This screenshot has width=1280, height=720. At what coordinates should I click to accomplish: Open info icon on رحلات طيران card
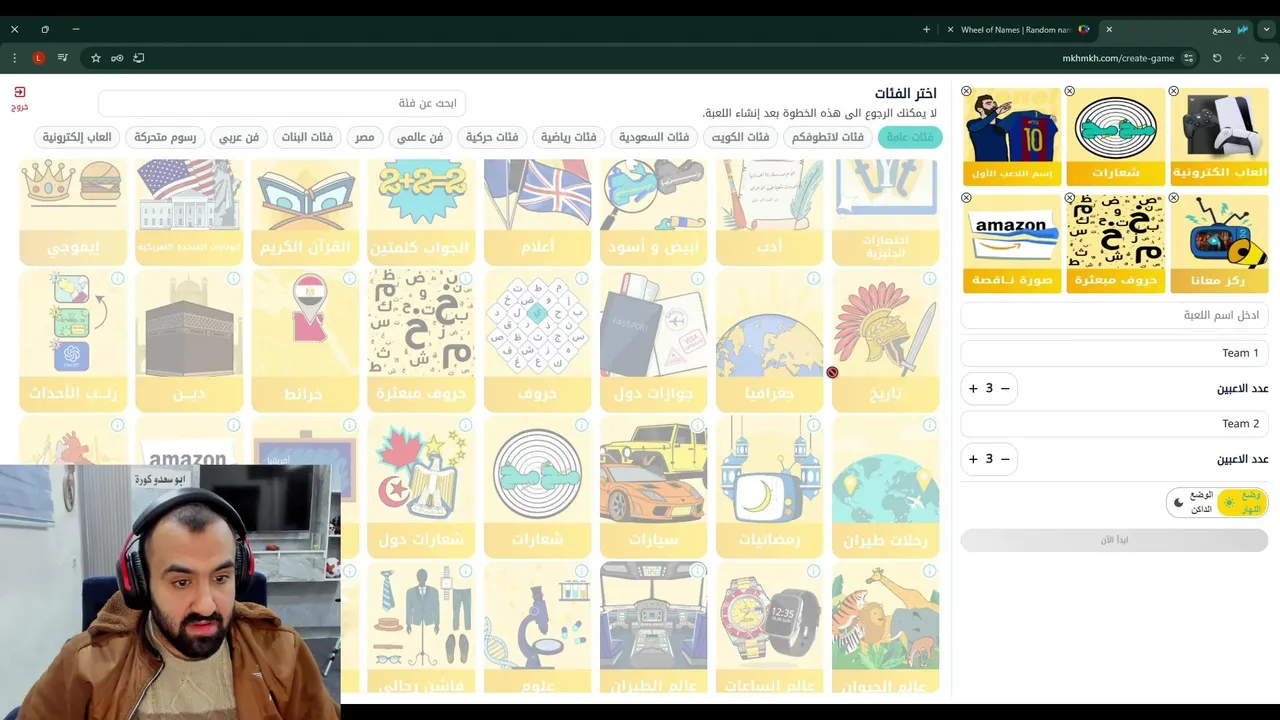pos(930,425)
